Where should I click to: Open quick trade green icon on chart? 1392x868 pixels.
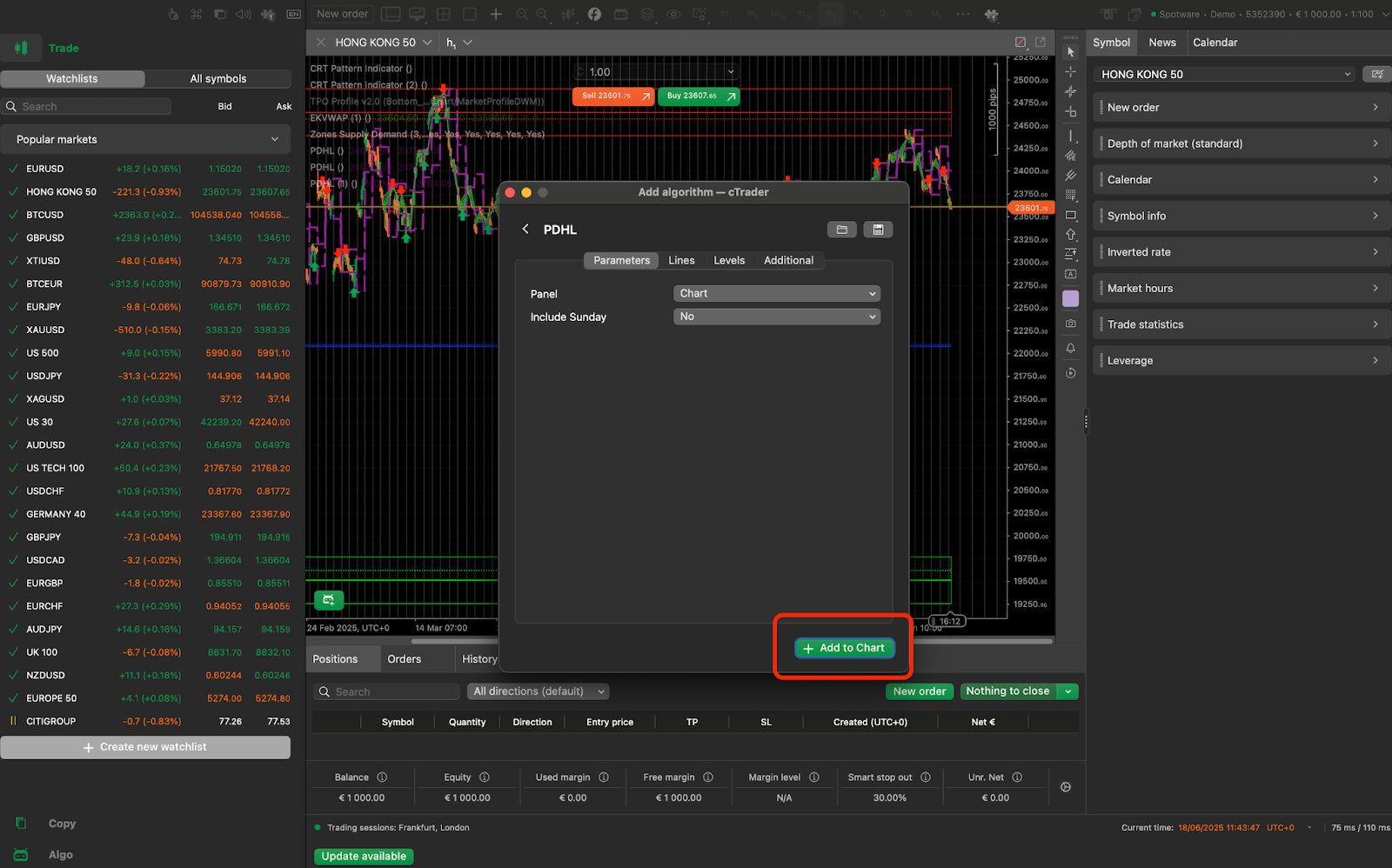(x=329, y=600)
